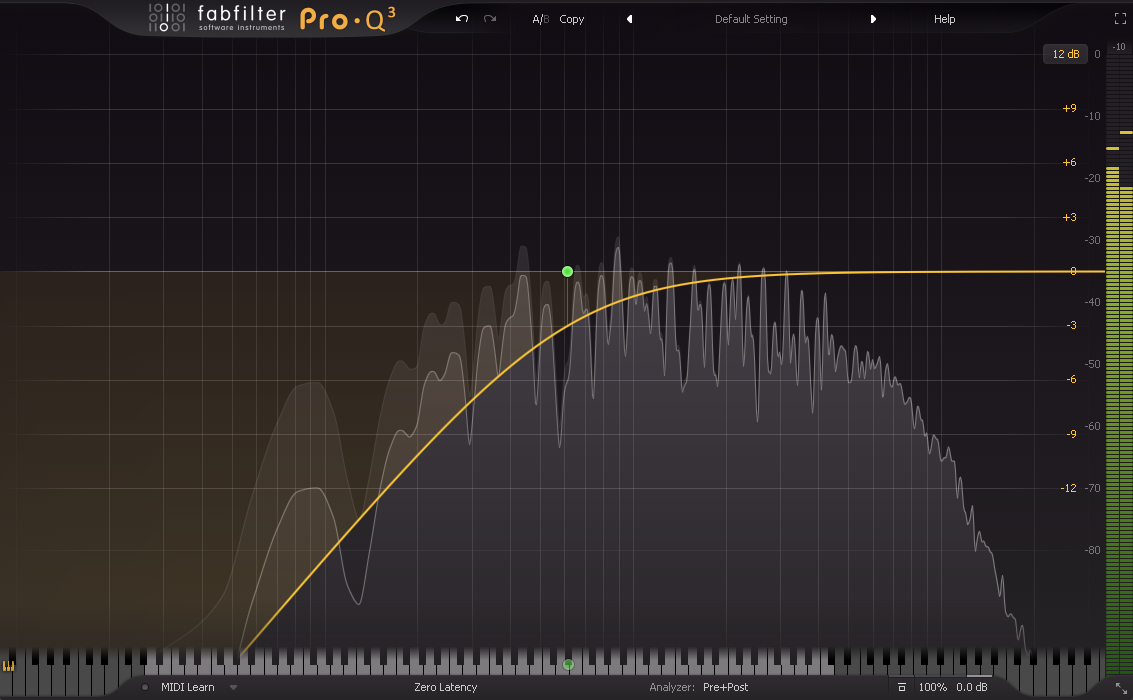Toggle the A/B comparison state
Screen dimensions: 1133x700
coord(540,20)
